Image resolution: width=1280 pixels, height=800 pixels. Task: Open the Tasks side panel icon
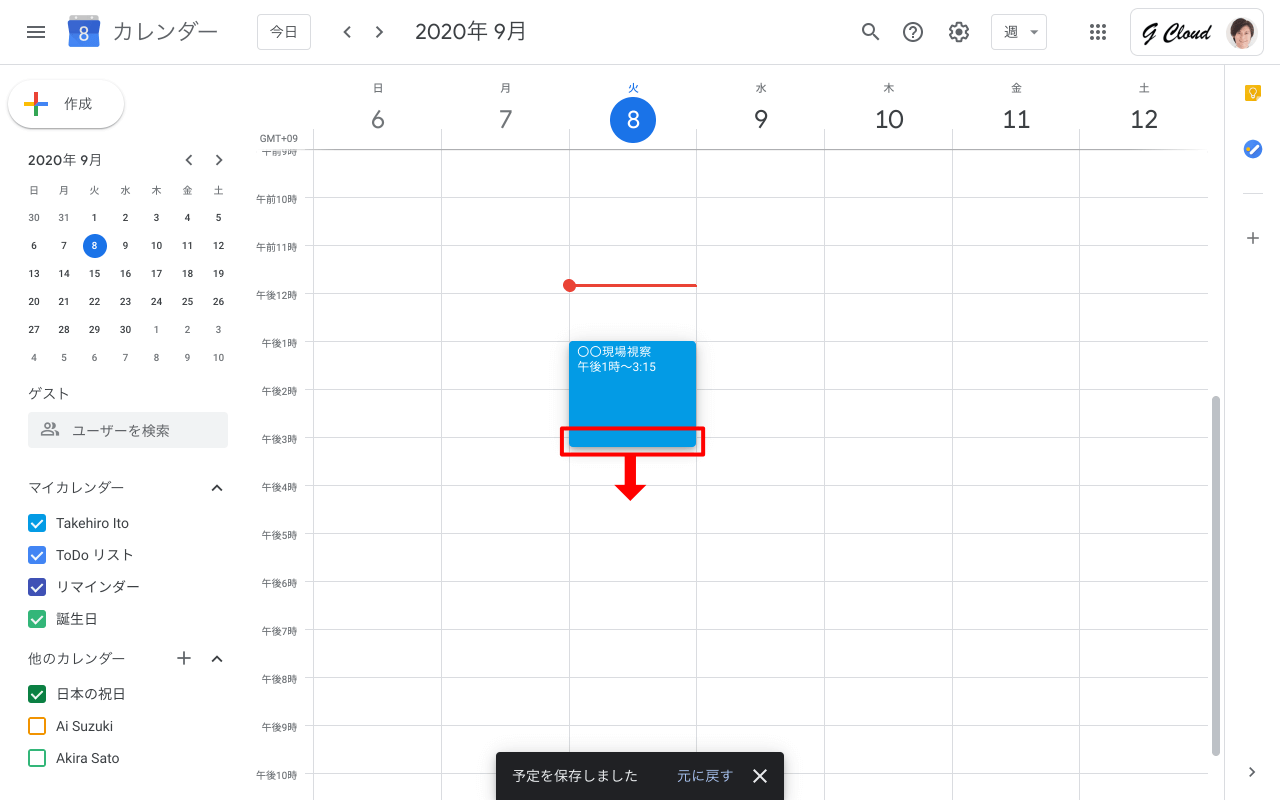coord(1252,149)
